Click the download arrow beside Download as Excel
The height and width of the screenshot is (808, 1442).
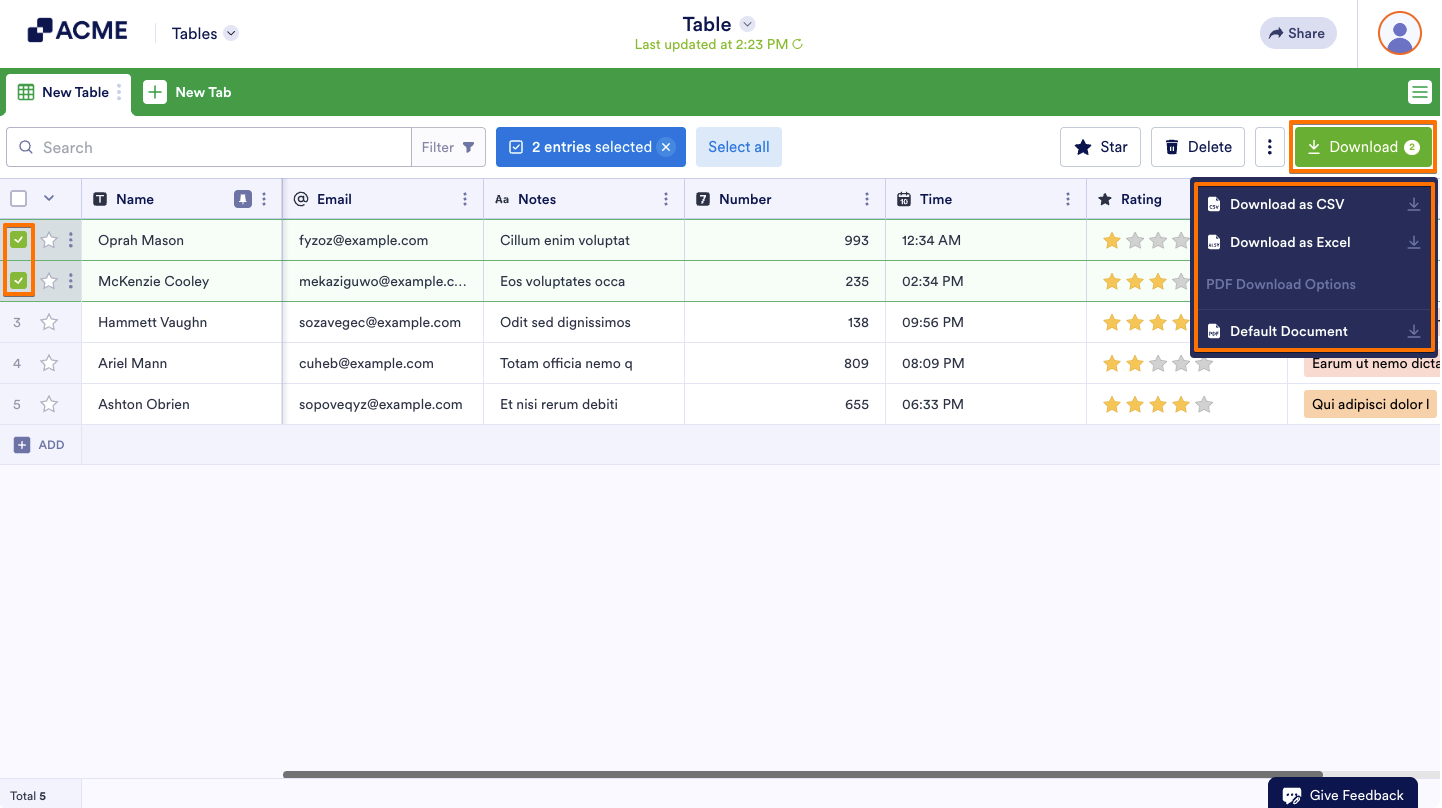point(1414,242)
